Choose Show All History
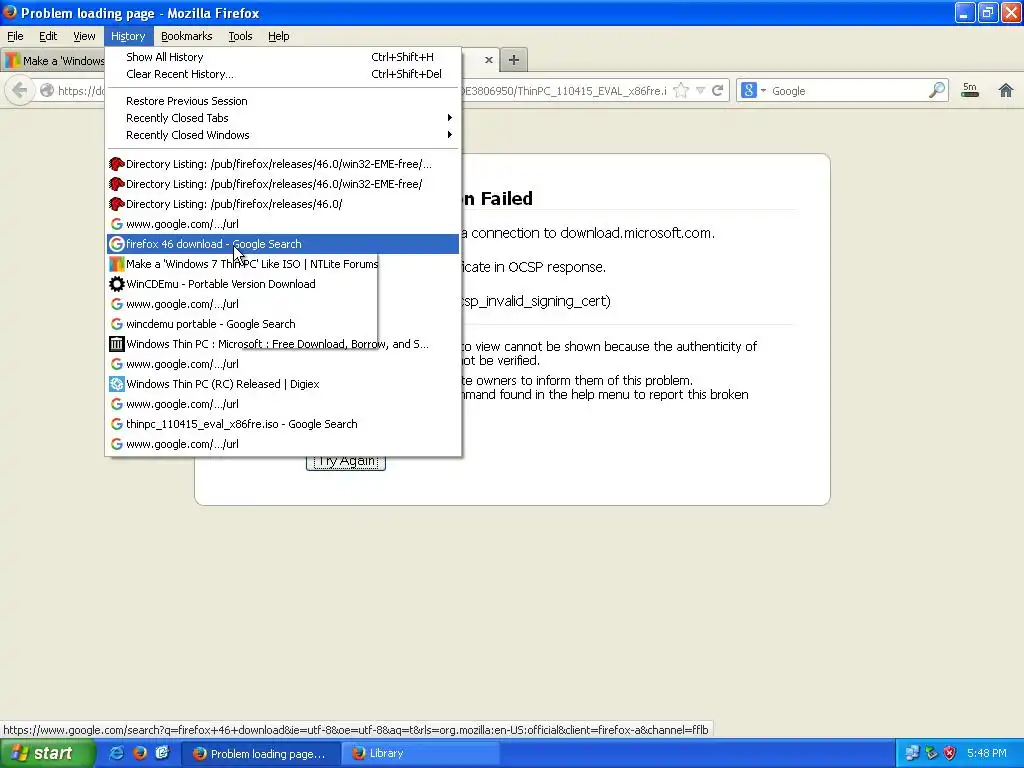The image size is (1024, 768). (x=283, y=57)
